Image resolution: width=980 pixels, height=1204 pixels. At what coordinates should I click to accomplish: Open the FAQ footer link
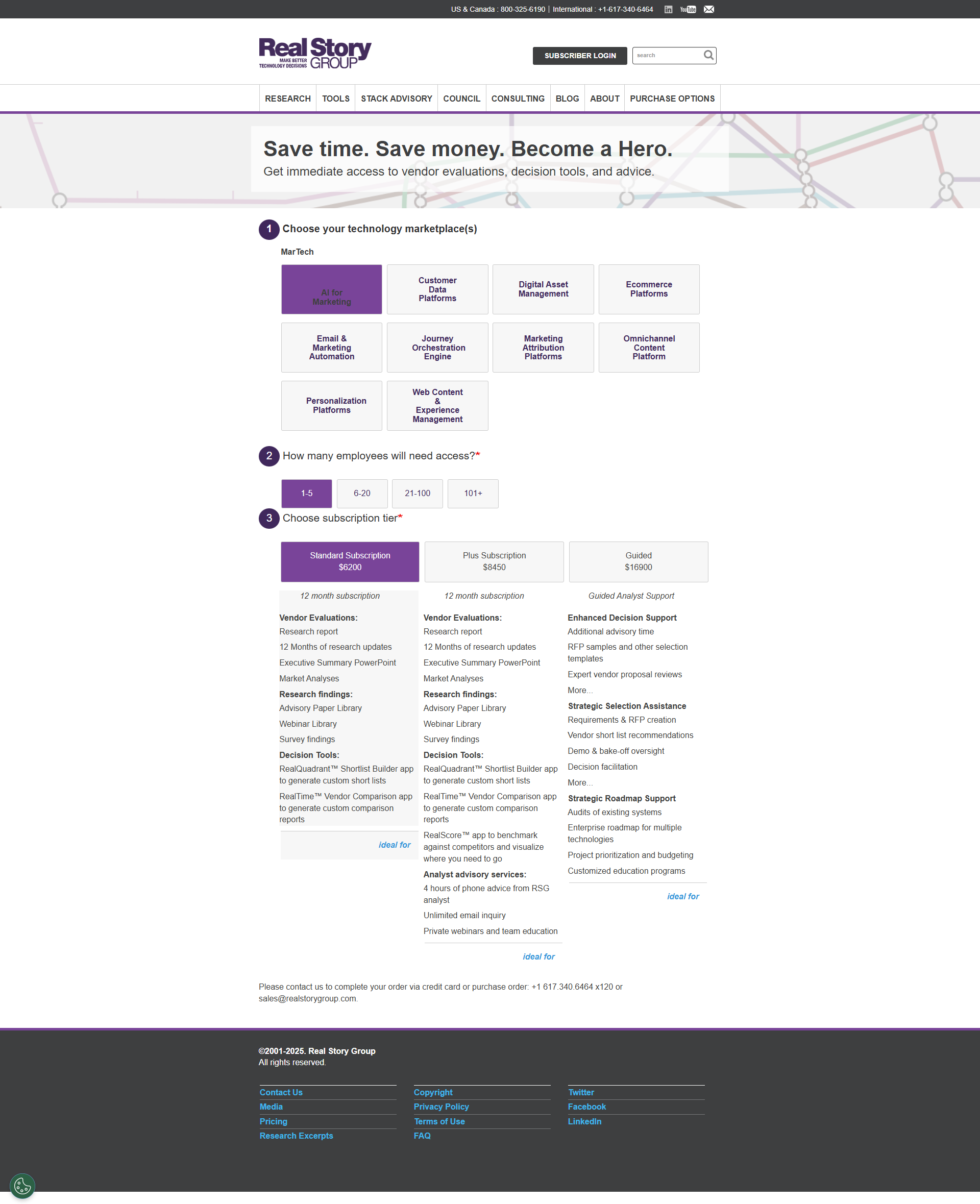[422, 1136]
